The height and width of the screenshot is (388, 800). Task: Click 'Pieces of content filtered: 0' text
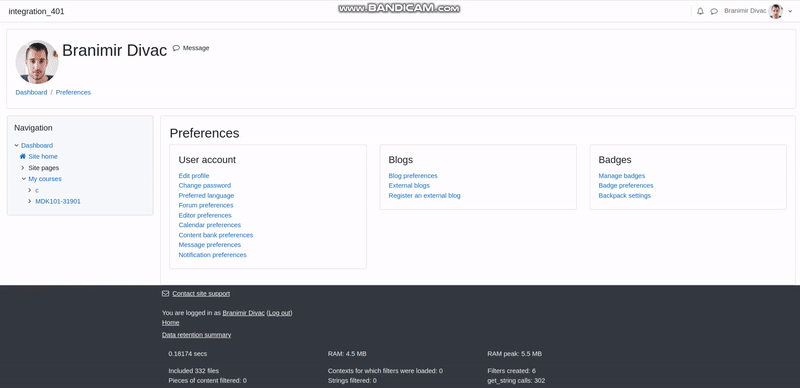coord(208,381)
